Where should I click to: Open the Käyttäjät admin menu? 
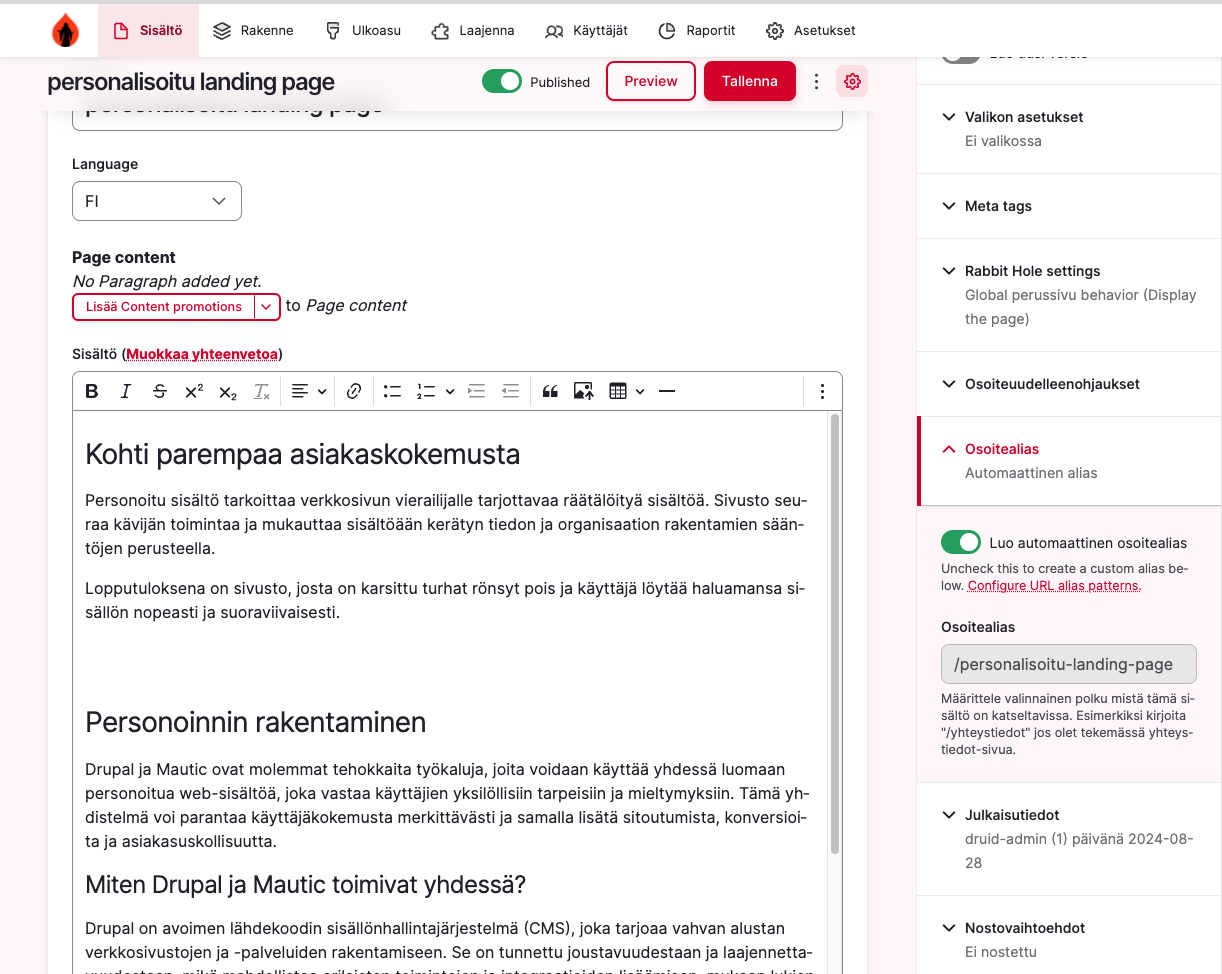pos(587,31)
